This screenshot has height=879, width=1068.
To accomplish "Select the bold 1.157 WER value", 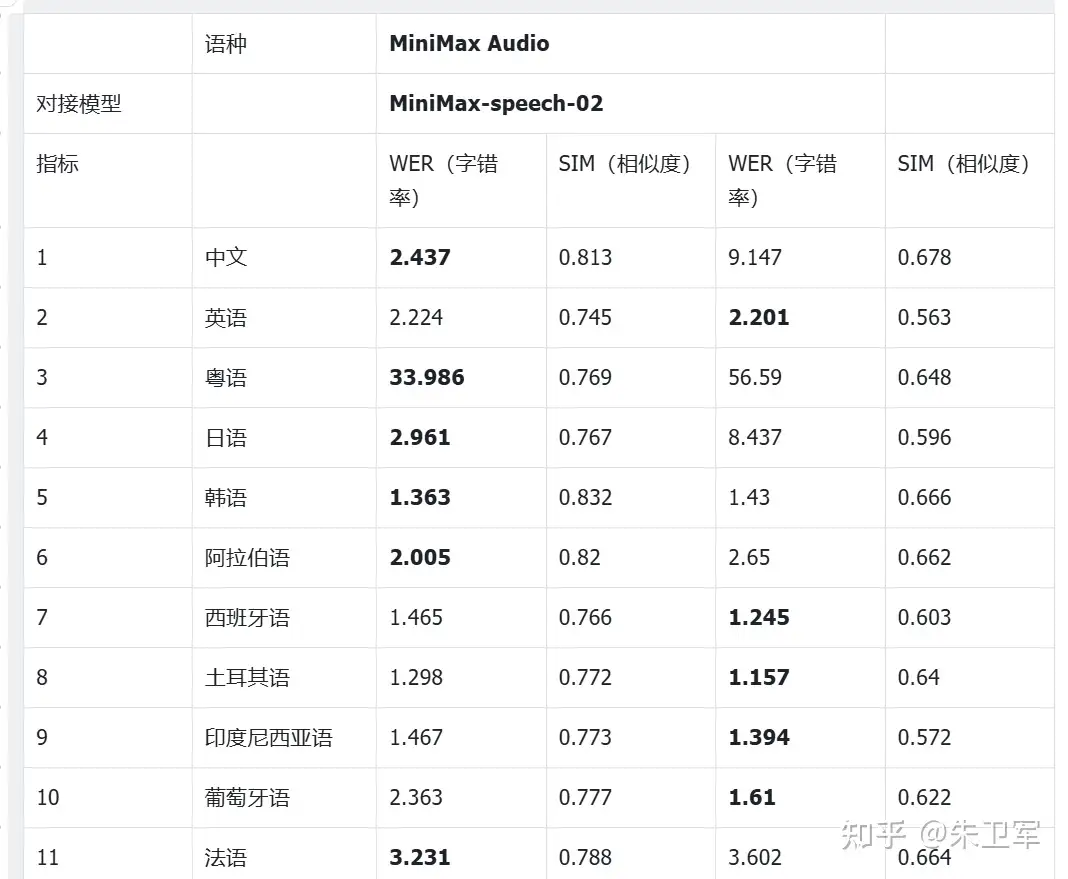I will pyautogui.click(x=759, y=677).
